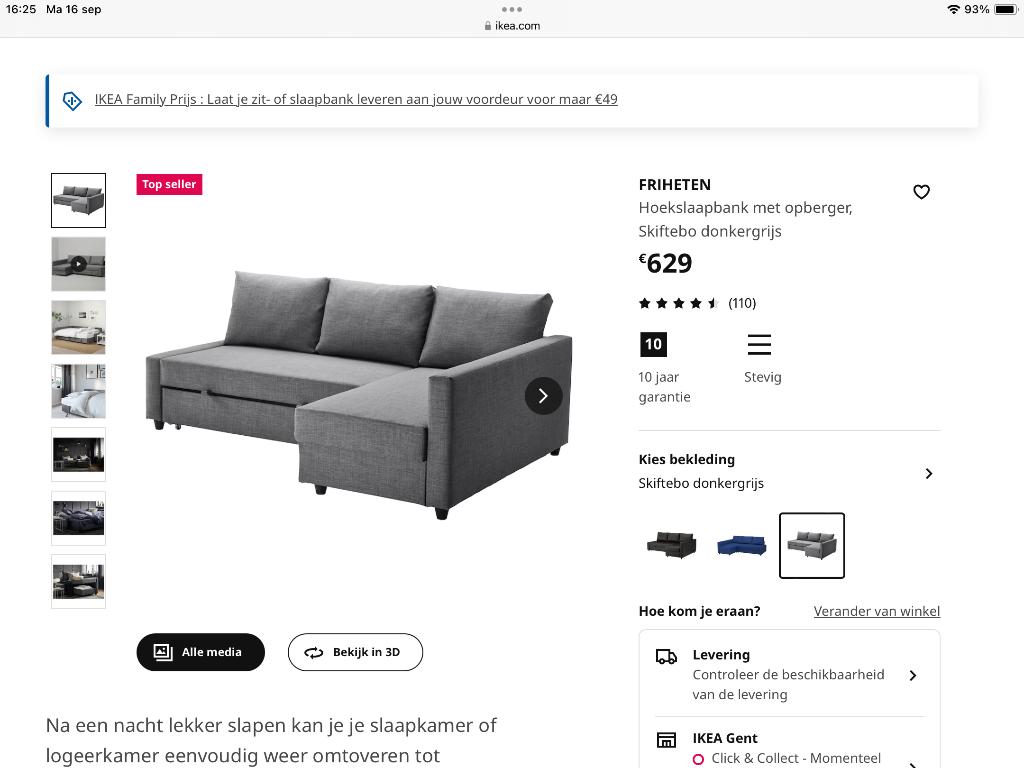Add FRIHETEN to favorites with heart icon
This screenshot has width=1024, height=768.
click(x=921, y=192)
